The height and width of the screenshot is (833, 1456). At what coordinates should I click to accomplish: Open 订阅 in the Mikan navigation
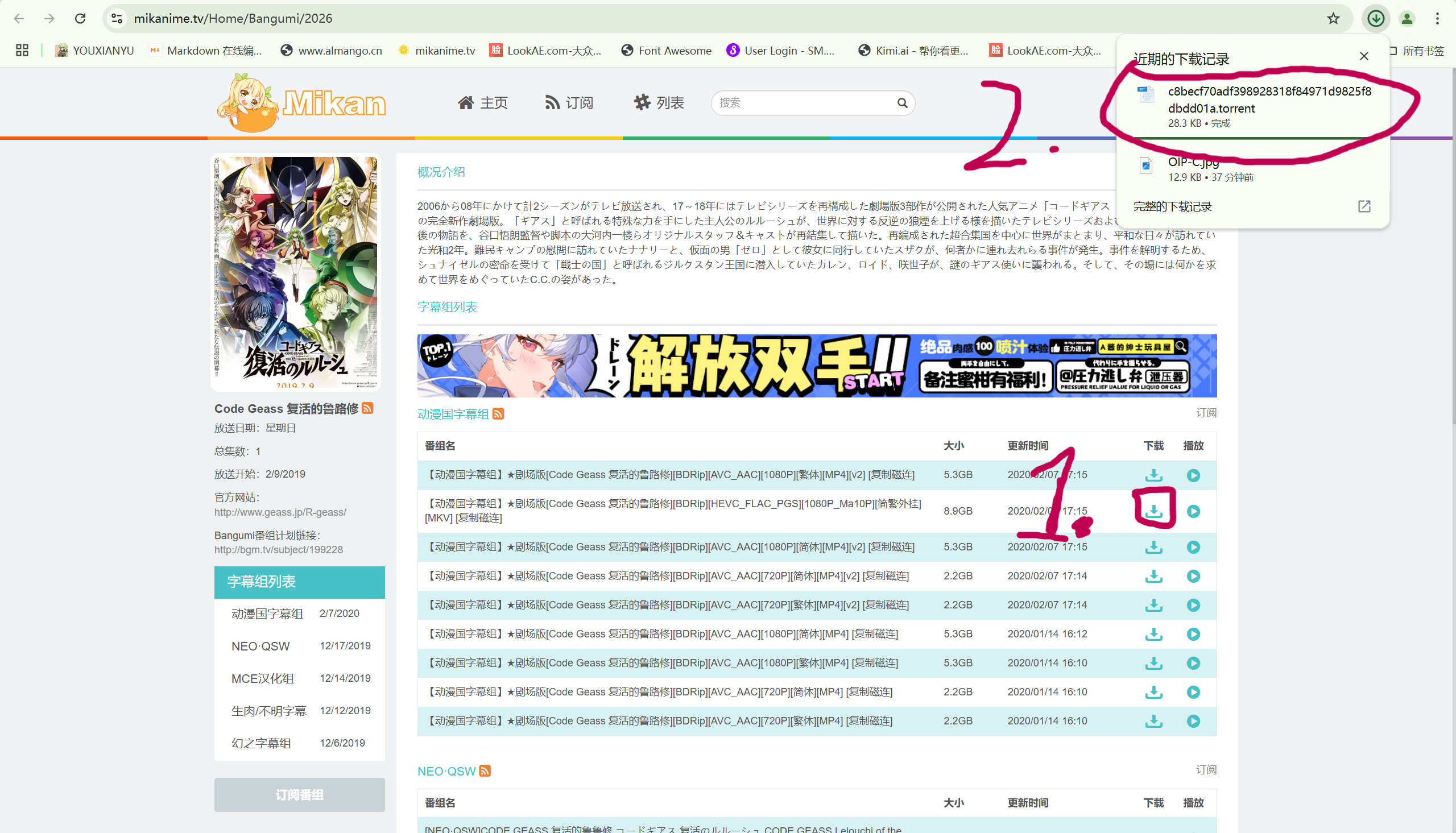[x=569, y=103]
